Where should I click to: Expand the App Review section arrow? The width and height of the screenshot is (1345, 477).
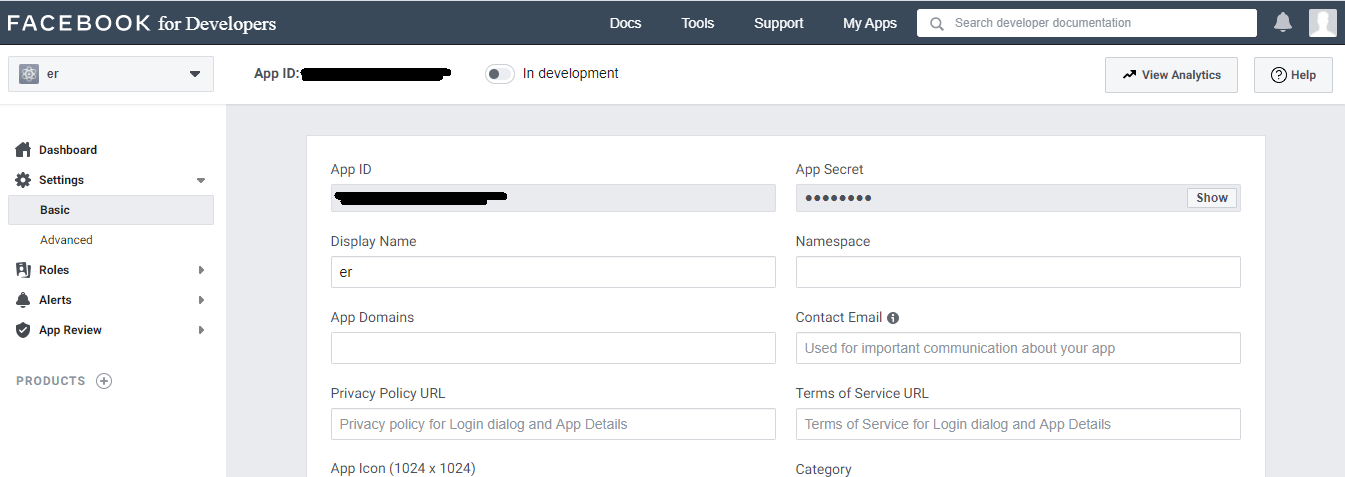tap(201, 330)
